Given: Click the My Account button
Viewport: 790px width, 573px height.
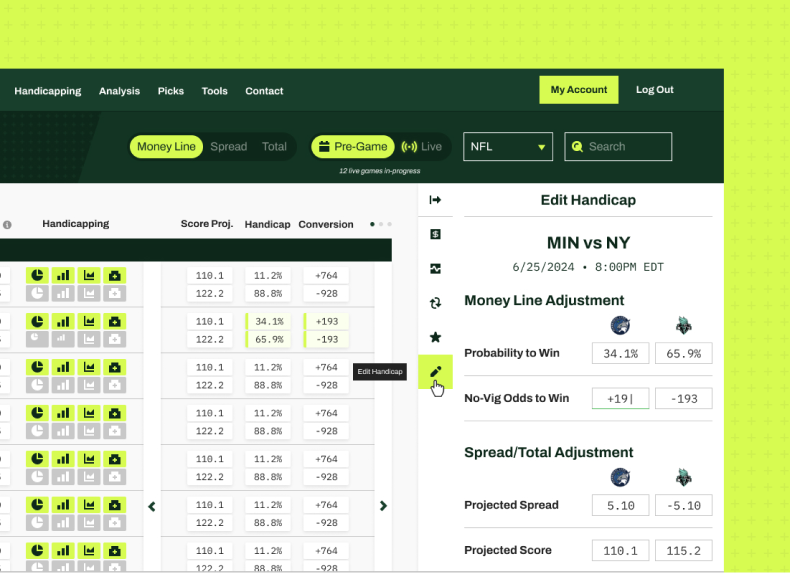Looking at the screenshot, I should click(579, 90).
